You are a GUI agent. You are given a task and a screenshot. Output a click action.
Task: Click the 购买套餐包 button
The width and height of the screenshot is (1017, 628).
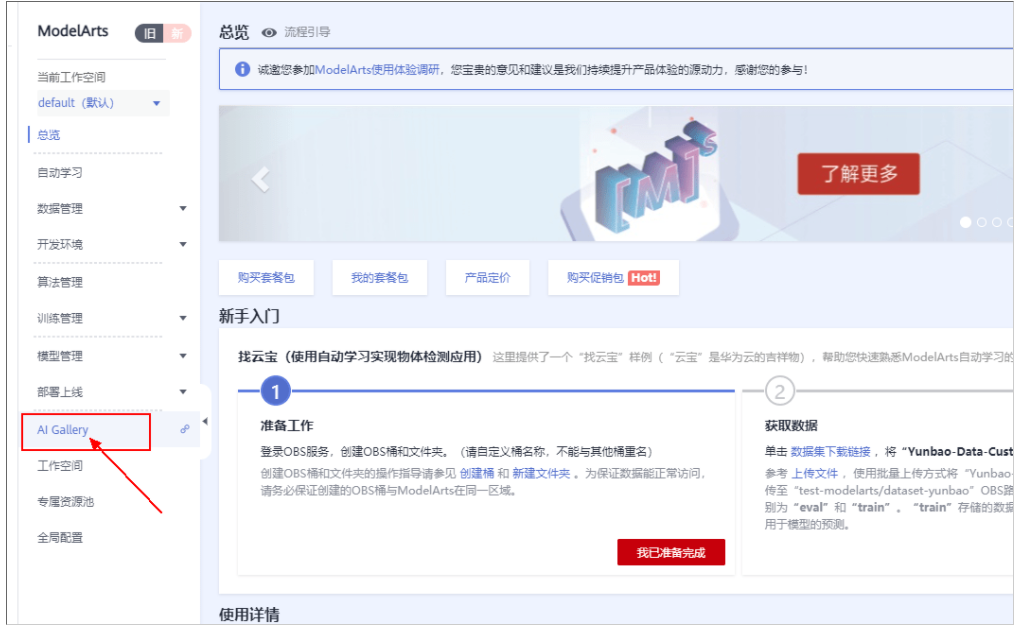pos(266,278)
